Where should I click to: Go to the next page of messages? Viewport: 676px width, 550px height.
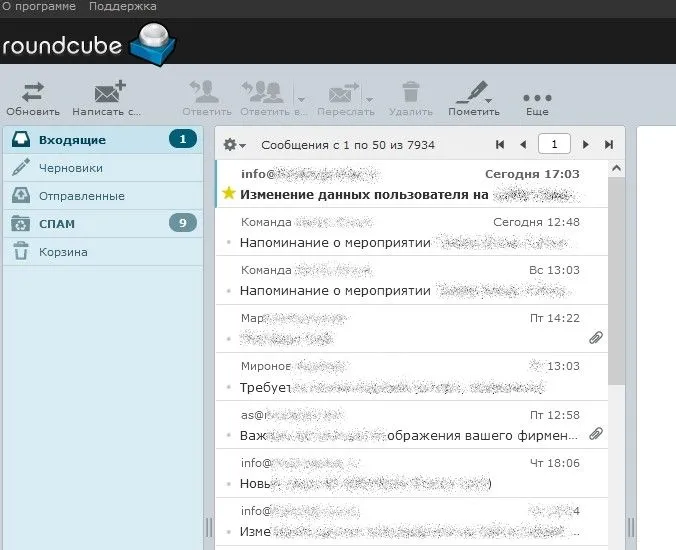(586, 145)
